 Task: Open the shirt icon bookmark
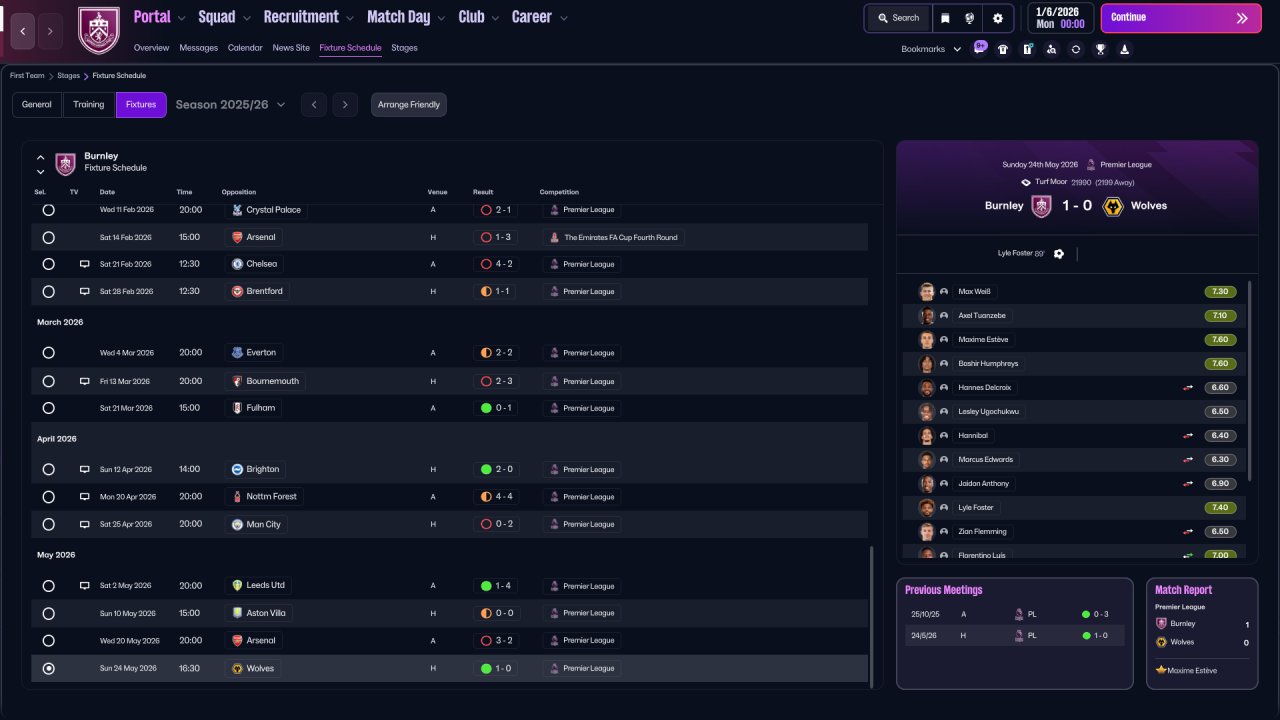click(x=1003, y=49)
